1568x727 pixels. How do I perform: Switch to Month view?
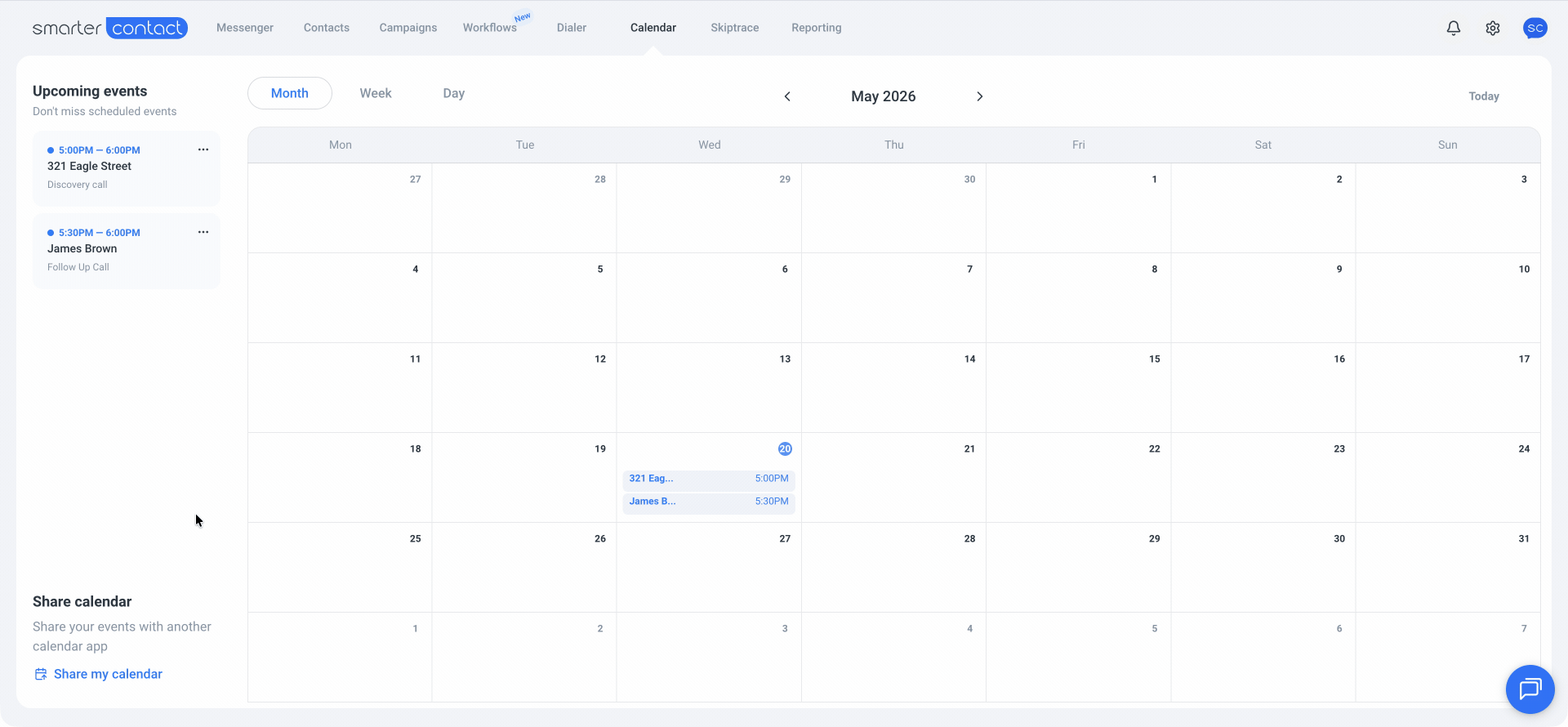tap(290, 93)
